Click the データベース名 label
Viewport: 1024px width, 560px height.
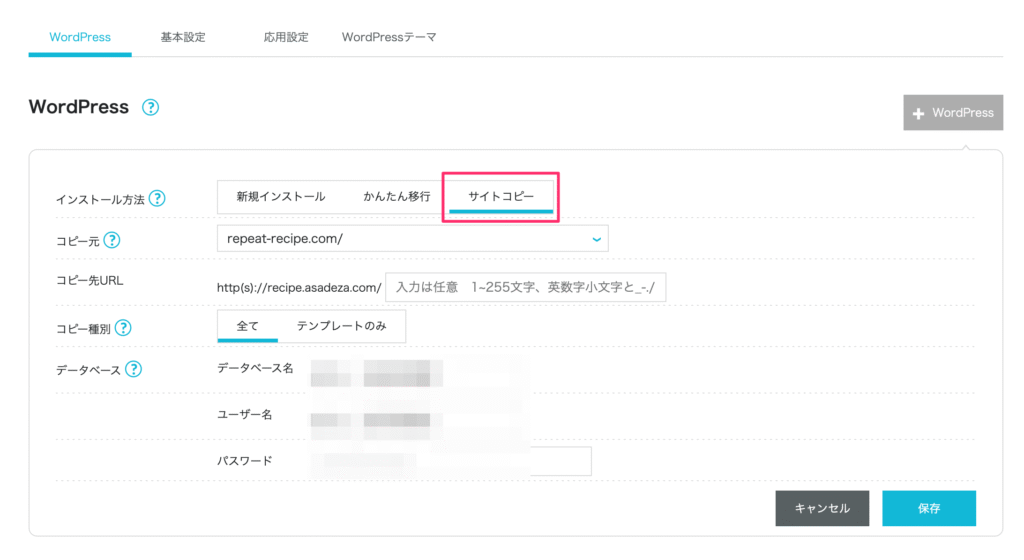pos(255,368)
